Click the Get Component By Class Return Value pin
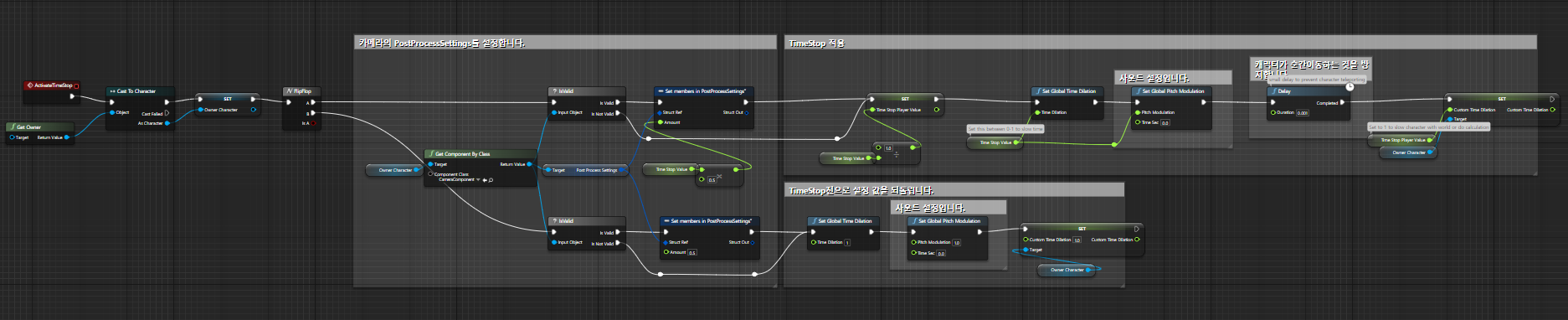 click(529, 164)
